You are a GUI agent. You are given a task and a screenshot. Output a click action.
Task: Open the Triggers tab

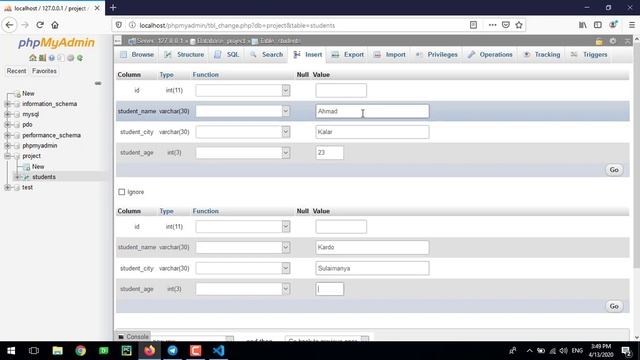589,54
